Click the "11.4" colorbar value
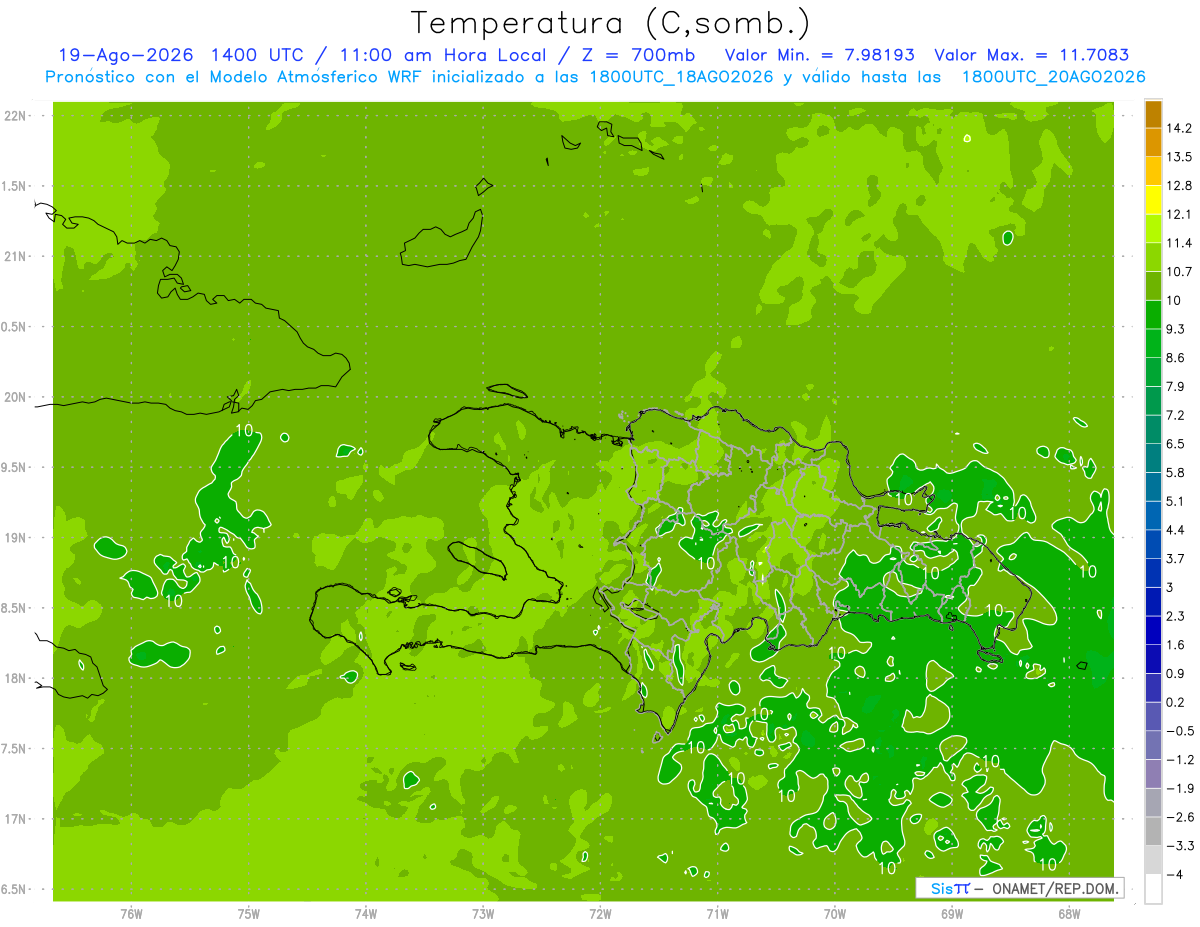 pyautogui.click(x=1179, y=243)
